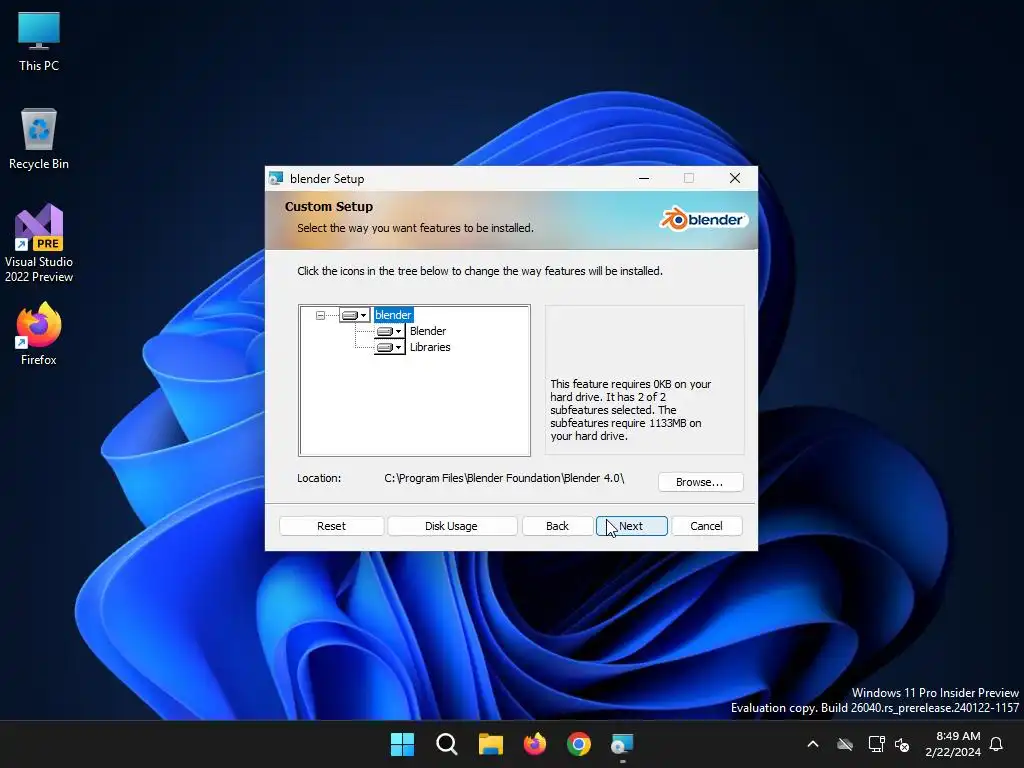Image resolution: width=1024 pixels, height=768 pixels.
Task: Select the Recycle Bin desktop icon
Action: click(39, 139)
